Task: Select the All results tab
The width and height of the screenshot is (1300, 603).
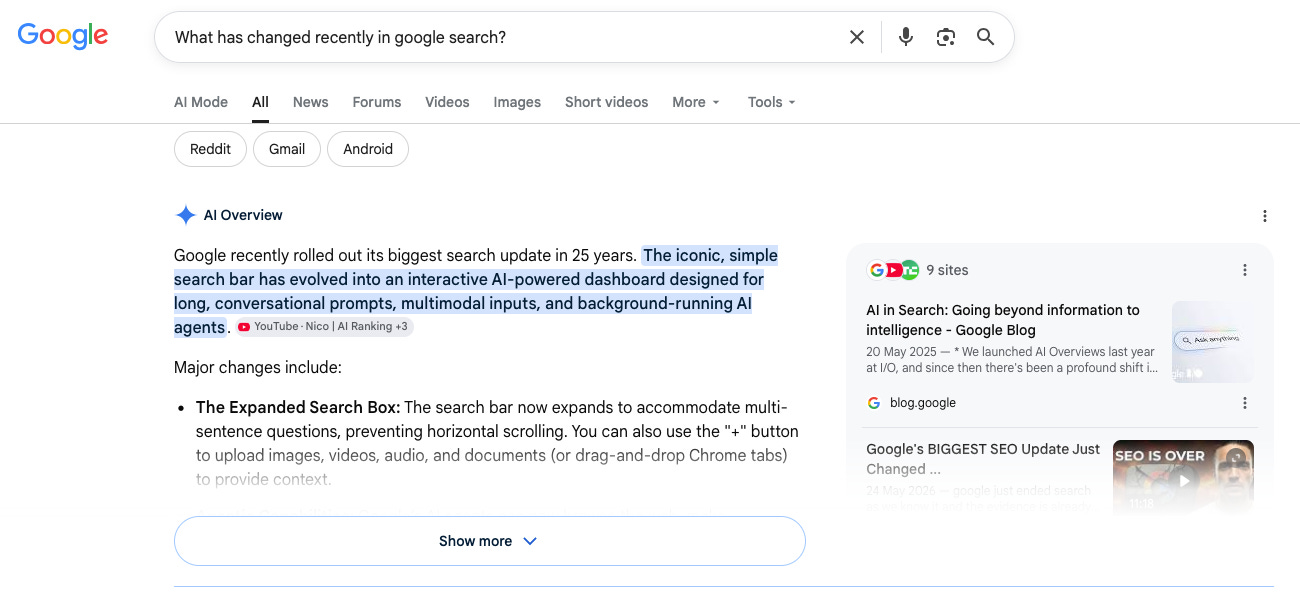Action: coord(260,102)
